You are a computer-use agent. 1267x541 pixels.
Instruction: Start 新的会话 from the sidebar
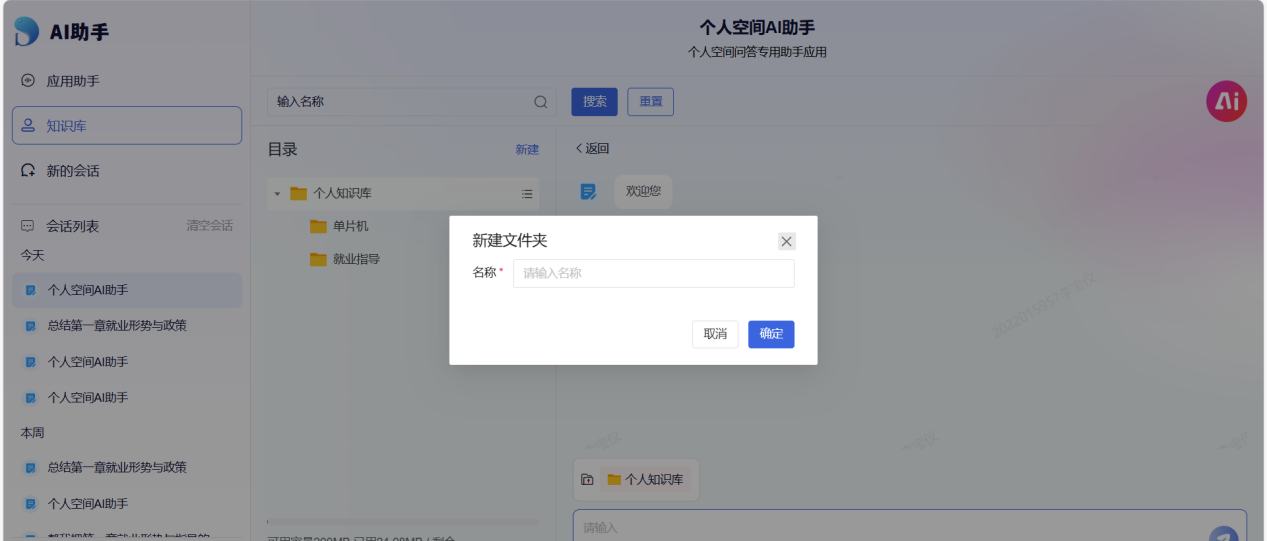[x=72, y=171]
